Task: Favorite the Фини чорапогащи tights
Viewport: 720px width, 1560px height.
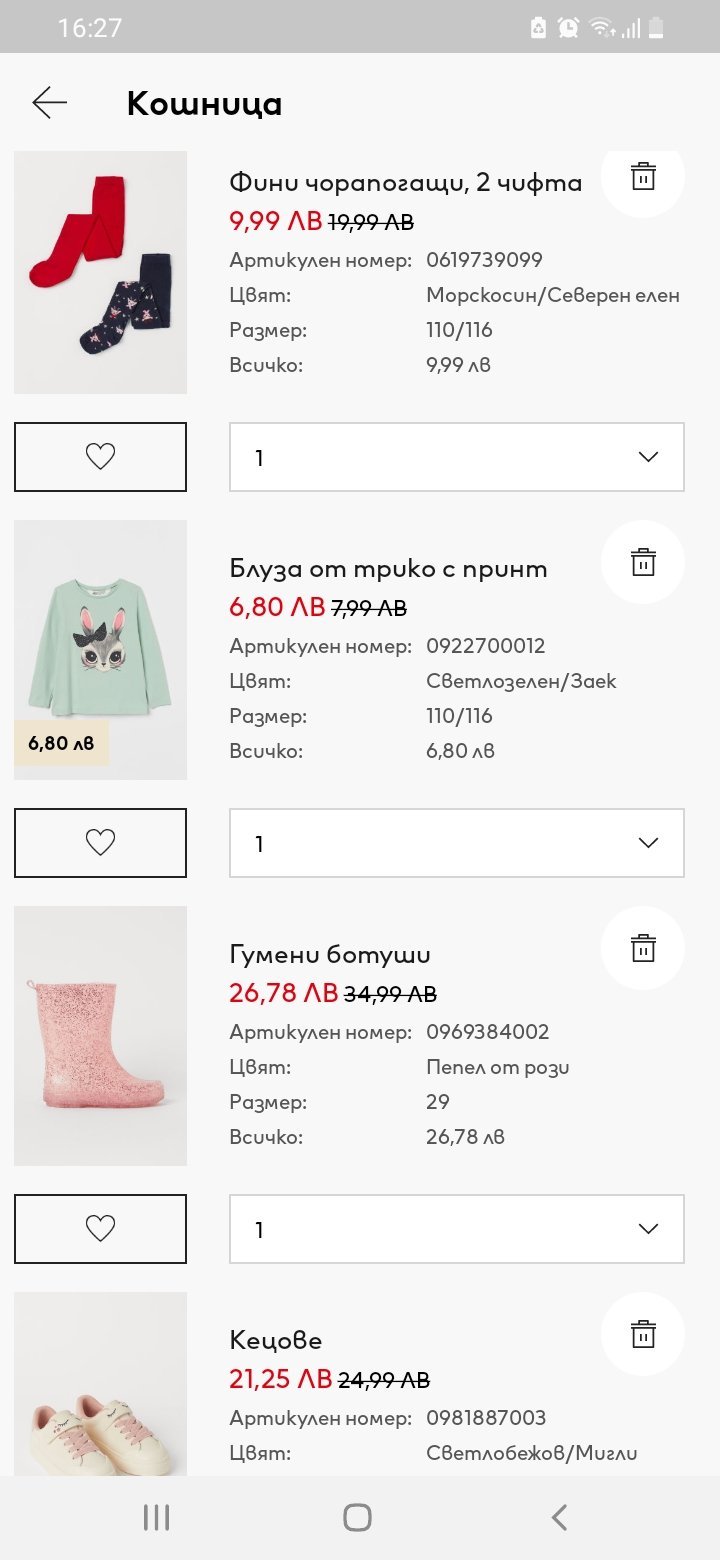Action: pyautogui.click(x=100, y=457)
